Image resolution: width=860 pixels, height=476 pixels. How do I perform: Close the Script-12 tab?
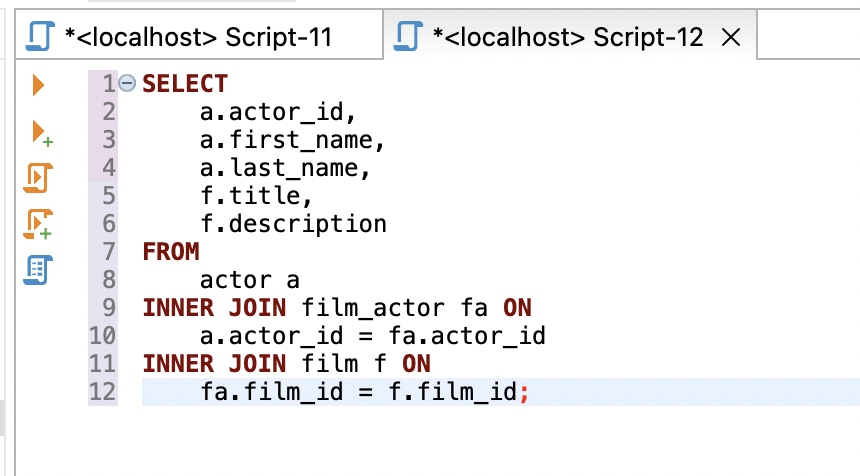point(730,38)
